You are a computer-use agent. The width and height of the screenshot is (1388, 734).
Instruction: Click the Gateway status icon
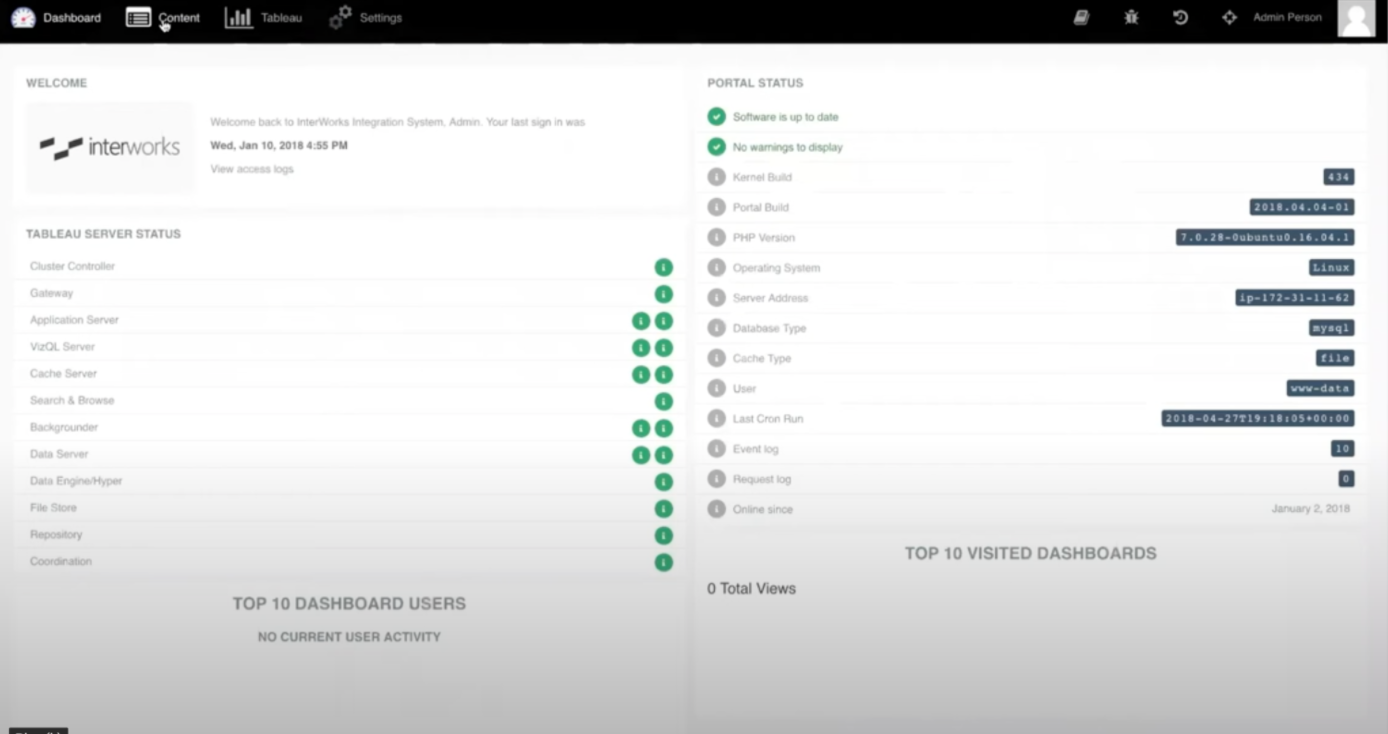(663, 294)
